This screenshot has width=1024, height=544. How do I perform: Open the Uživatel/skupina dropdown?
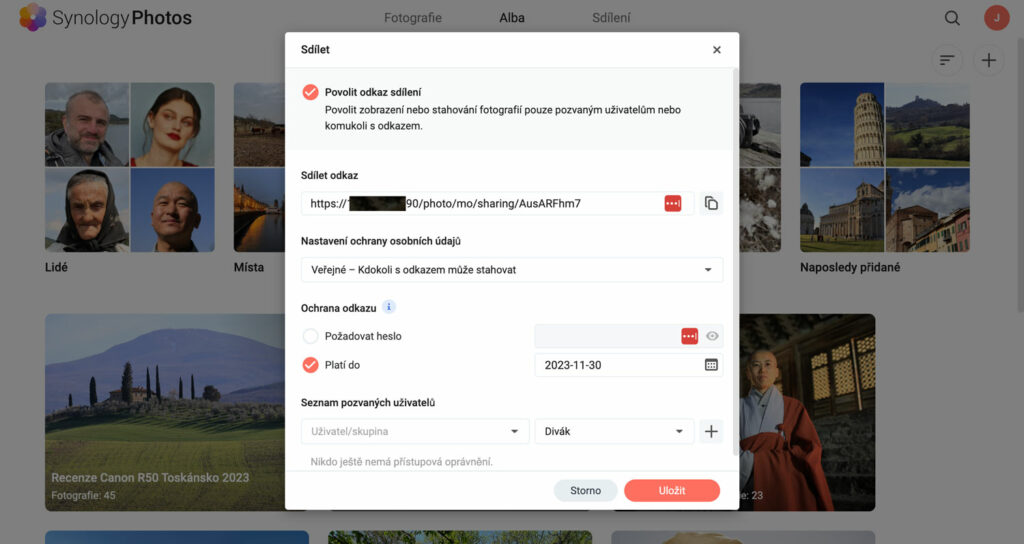pyautogui.click(x=415, y=432)
